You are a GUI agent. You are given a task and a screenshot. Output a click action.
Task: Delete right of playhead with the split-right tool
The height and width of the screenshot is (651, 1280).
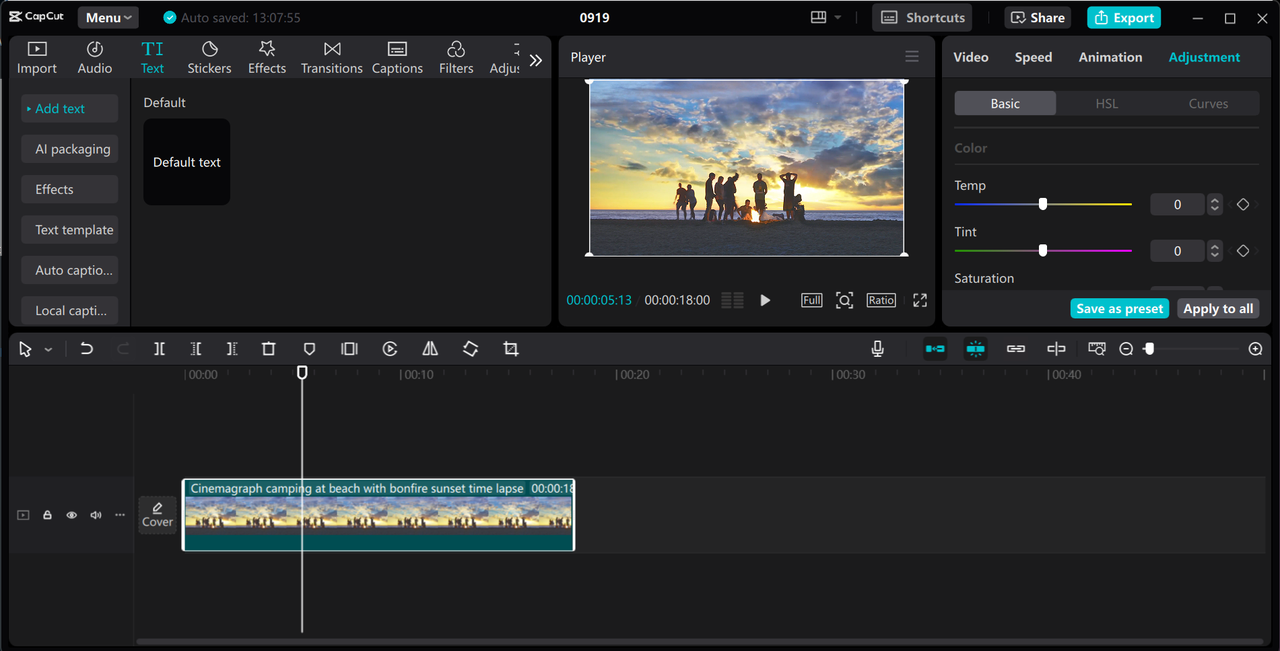(232, 349)
